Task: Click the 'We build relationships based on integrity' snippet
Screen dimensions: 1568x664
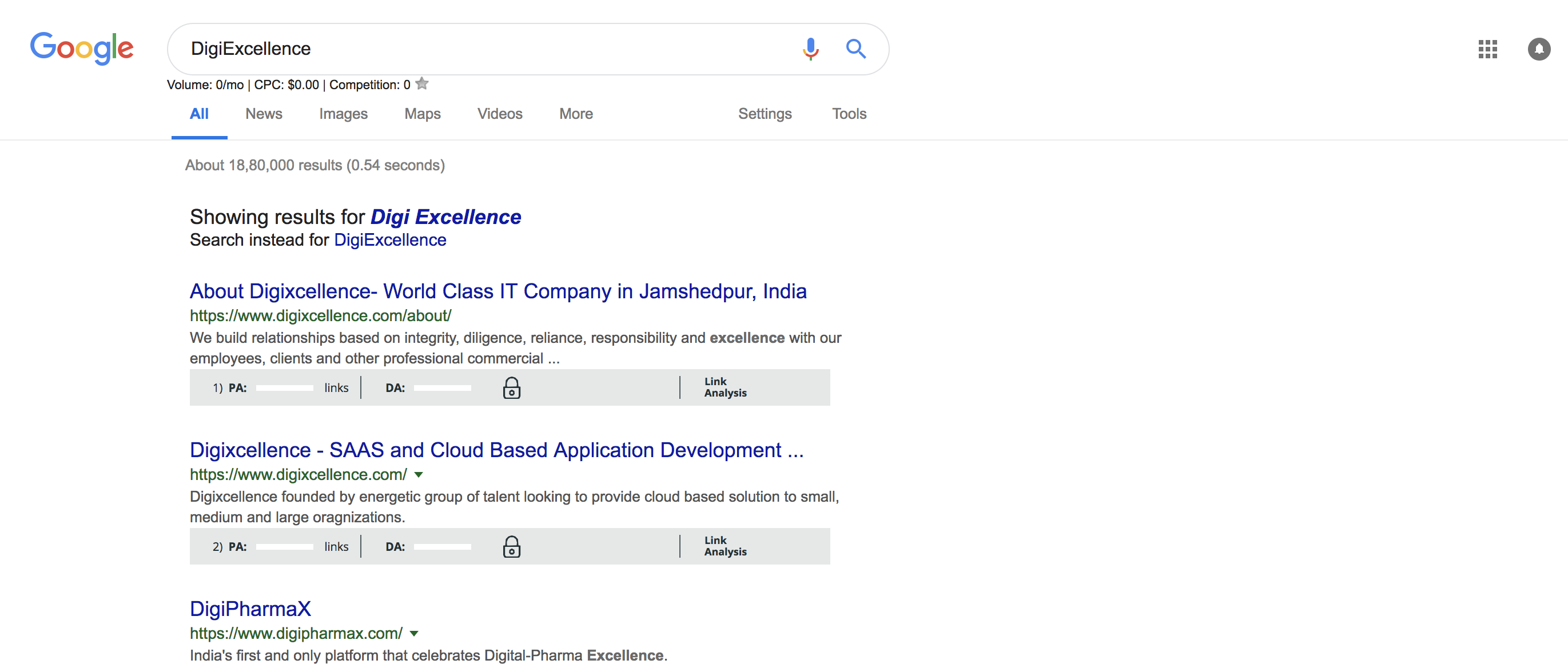Action: point(516,349)
